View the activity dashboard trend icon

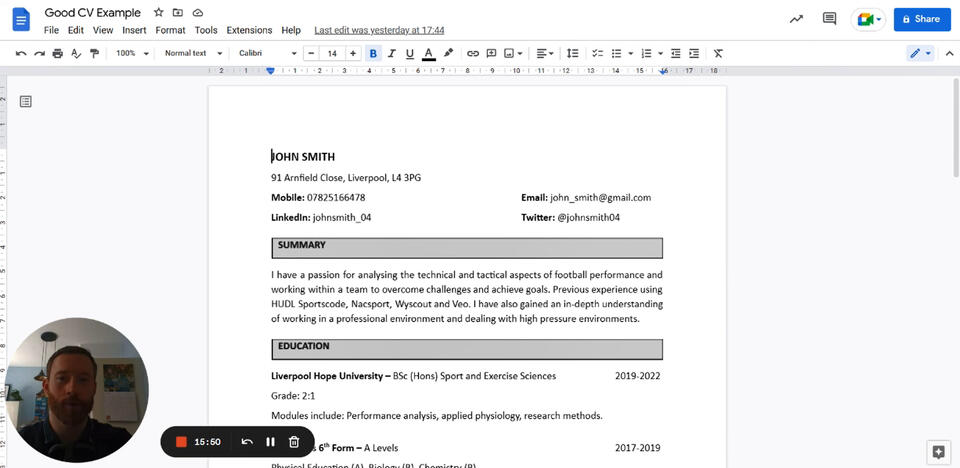pyautogui.click(x=796, y=19)
